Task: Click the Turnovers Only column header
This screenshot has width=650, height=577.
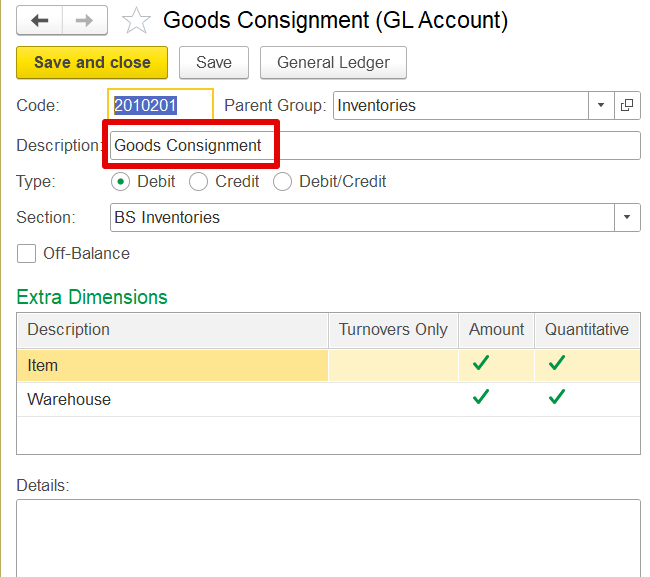Action: tap(393, 330)
